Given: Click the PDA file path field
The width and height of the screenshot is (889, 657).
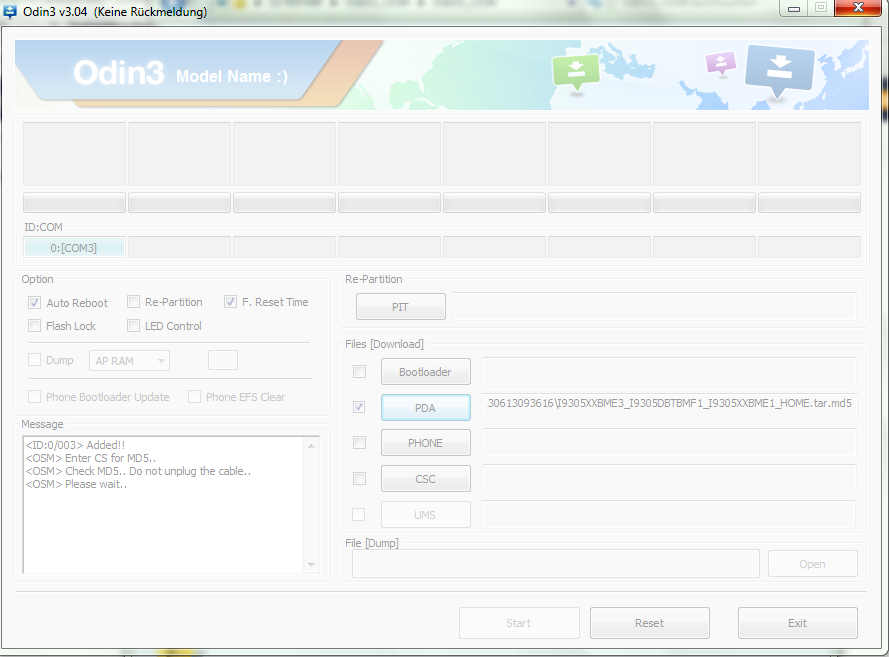Looking at the screenshot, I should click(669, 408).
